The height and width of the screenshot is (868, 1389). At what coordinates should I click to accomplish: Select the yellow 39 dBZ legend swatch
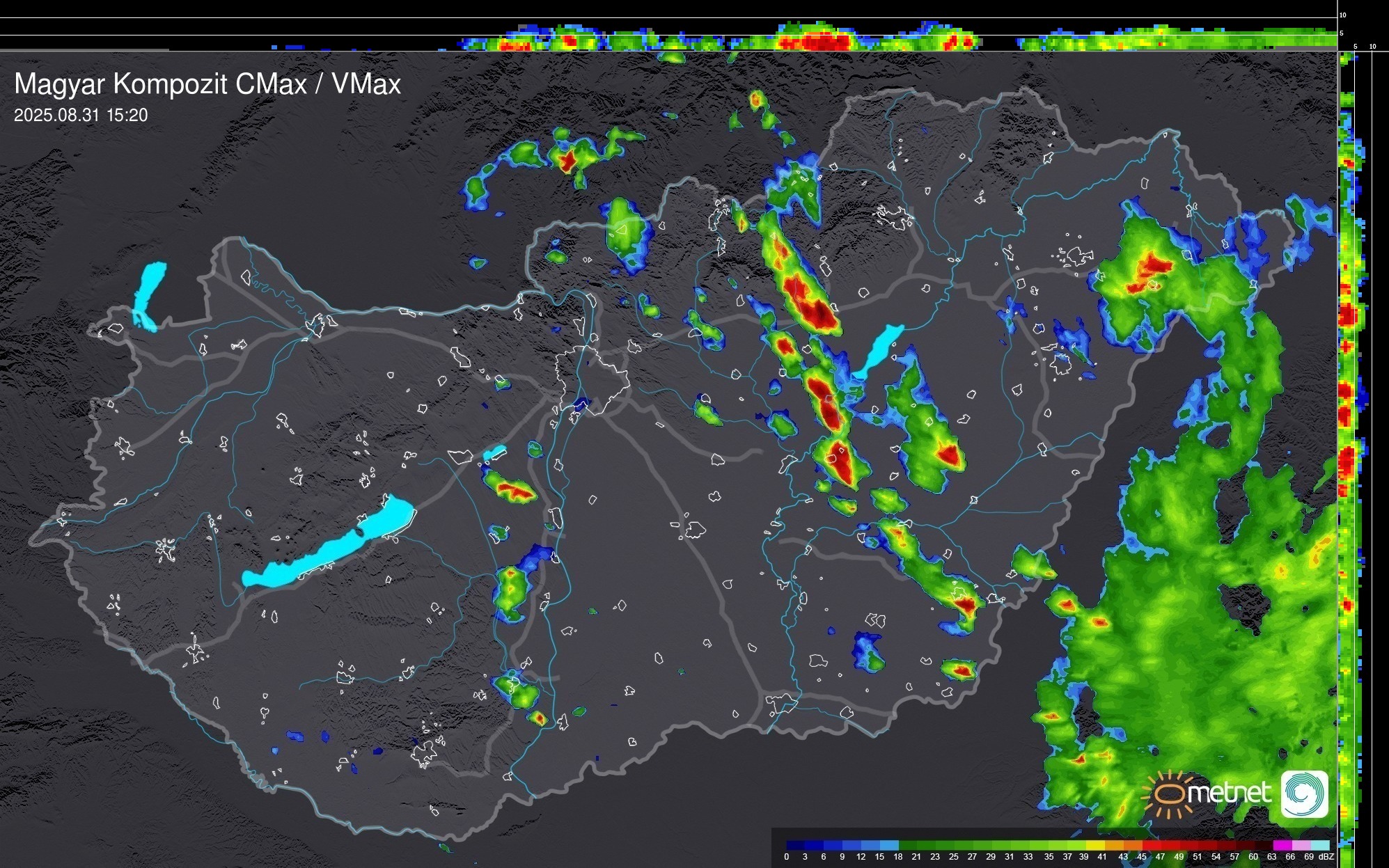[x=1097, y=845]
